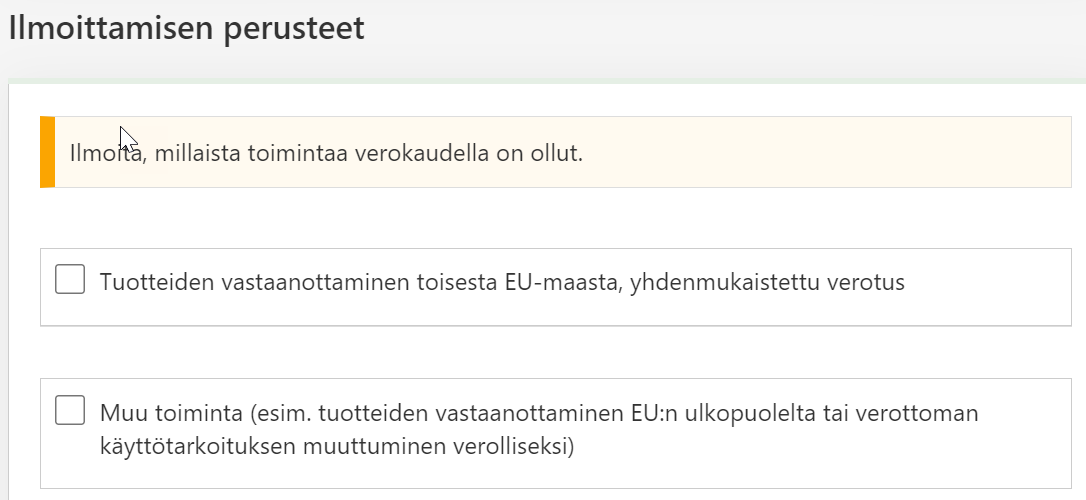1086x500 pixels.
Task: Click the 'Muu toiminta (esim. tuotteiden…)' label text
Action: [400, 413]
